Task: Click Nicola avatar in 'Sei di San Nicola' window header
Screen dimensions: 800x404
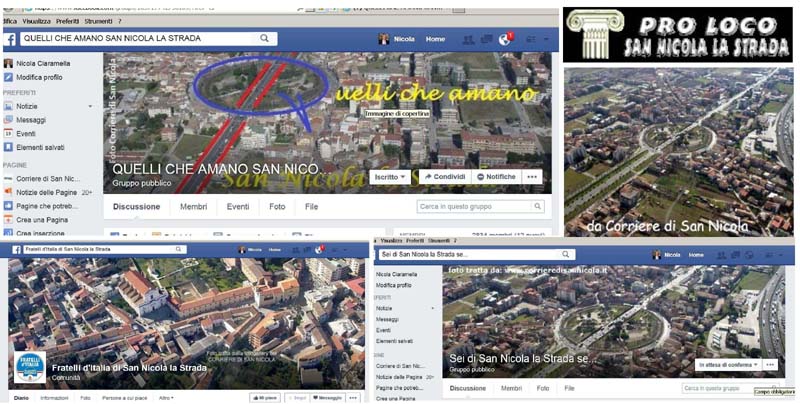Action: [657, 255]
